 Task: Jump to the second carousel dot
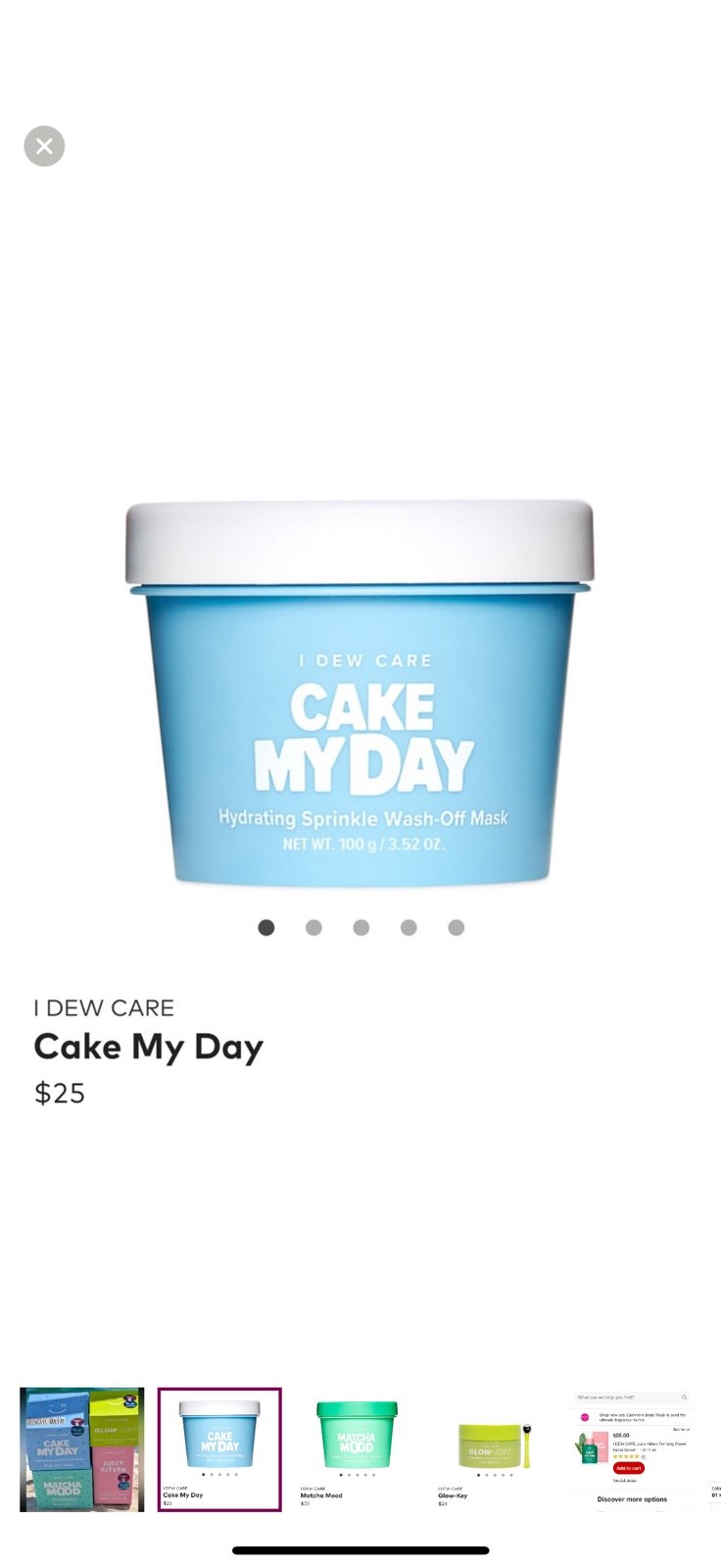[313, 927]
